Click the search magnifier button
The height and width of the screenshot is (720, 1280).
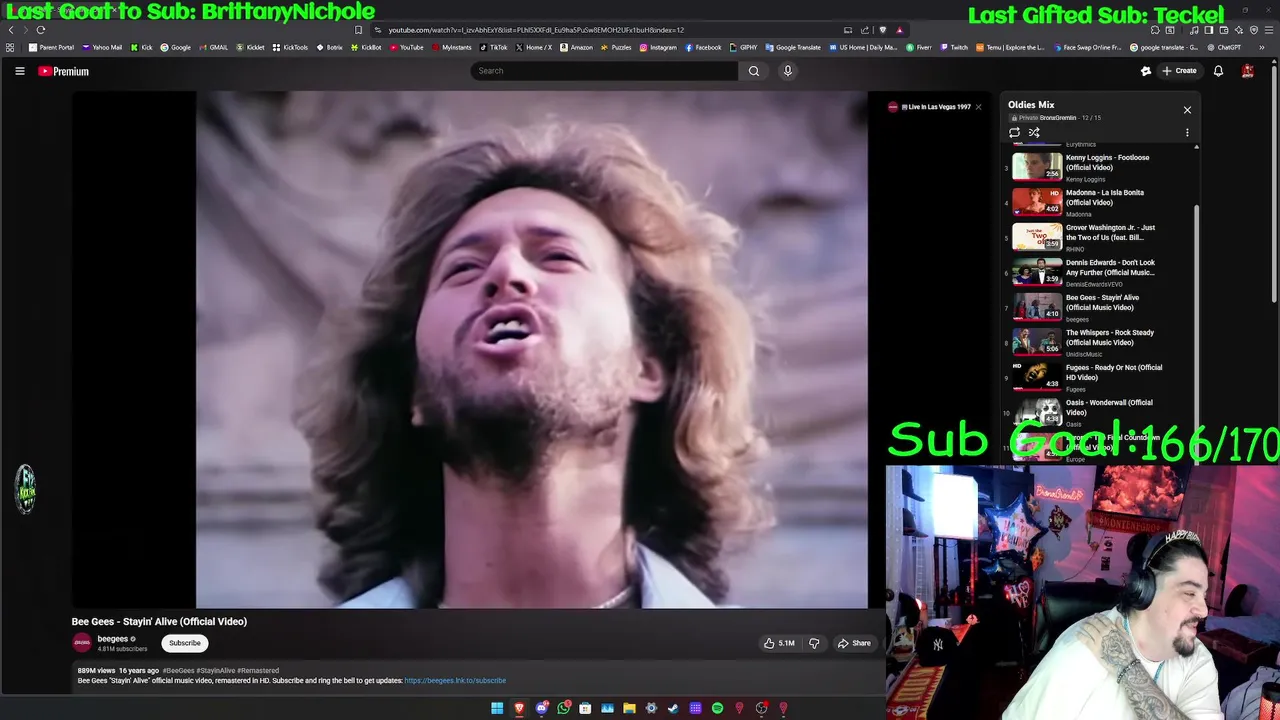[x=754, y=71]
